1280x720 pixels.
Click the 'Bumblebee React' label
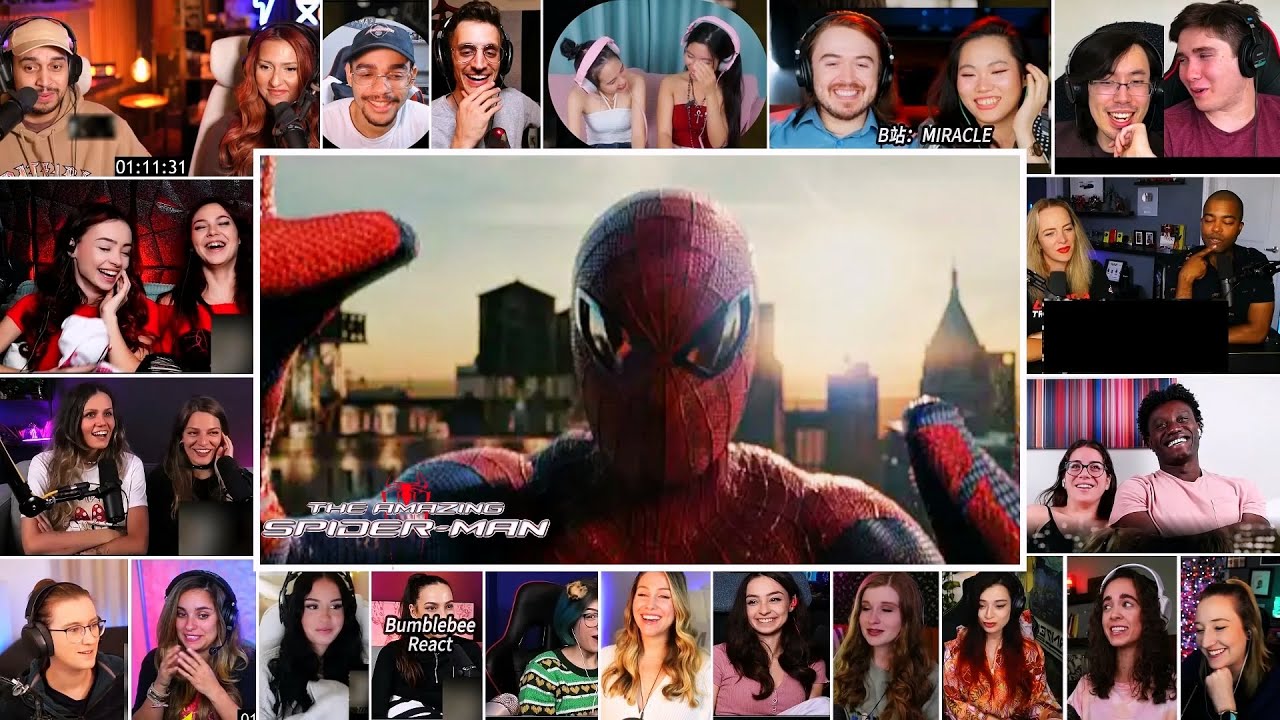(x=428, y=634)
